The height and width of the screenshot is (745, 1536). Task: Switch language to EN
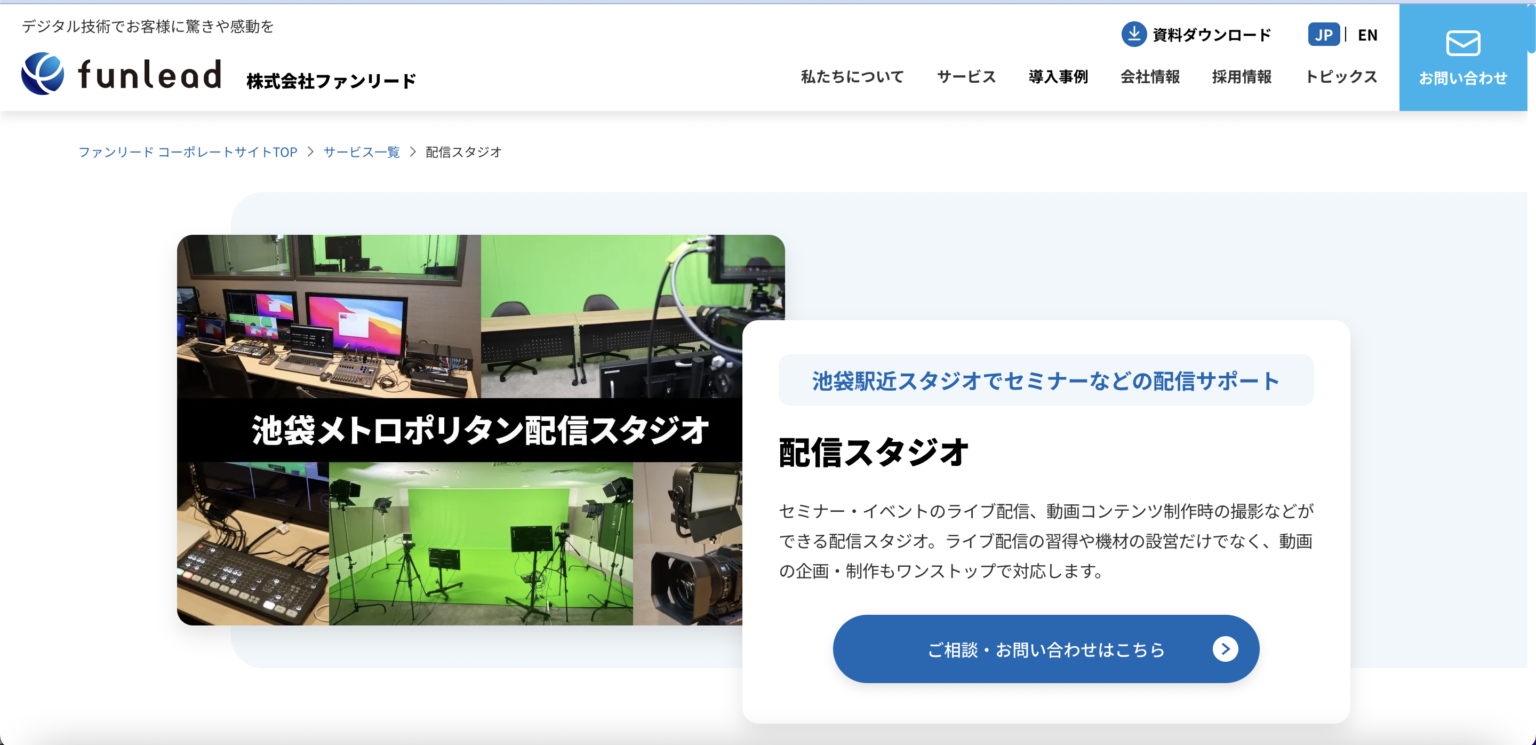[1368, 34]
